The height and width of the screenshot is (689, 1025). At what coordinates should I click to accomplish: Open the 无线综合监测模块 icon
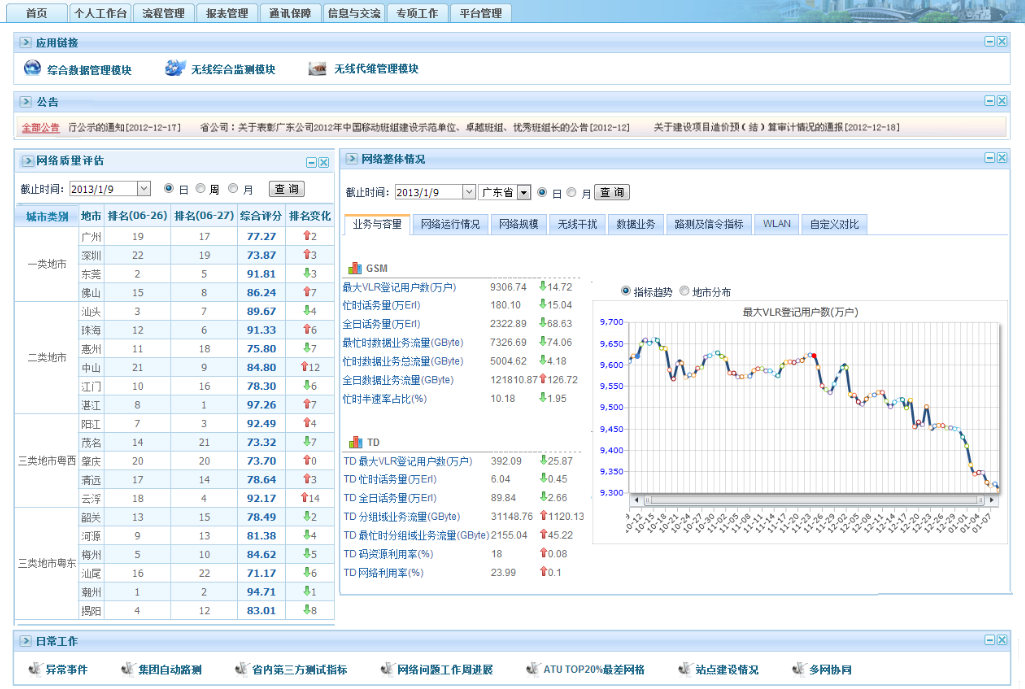[x=176, y=69]
